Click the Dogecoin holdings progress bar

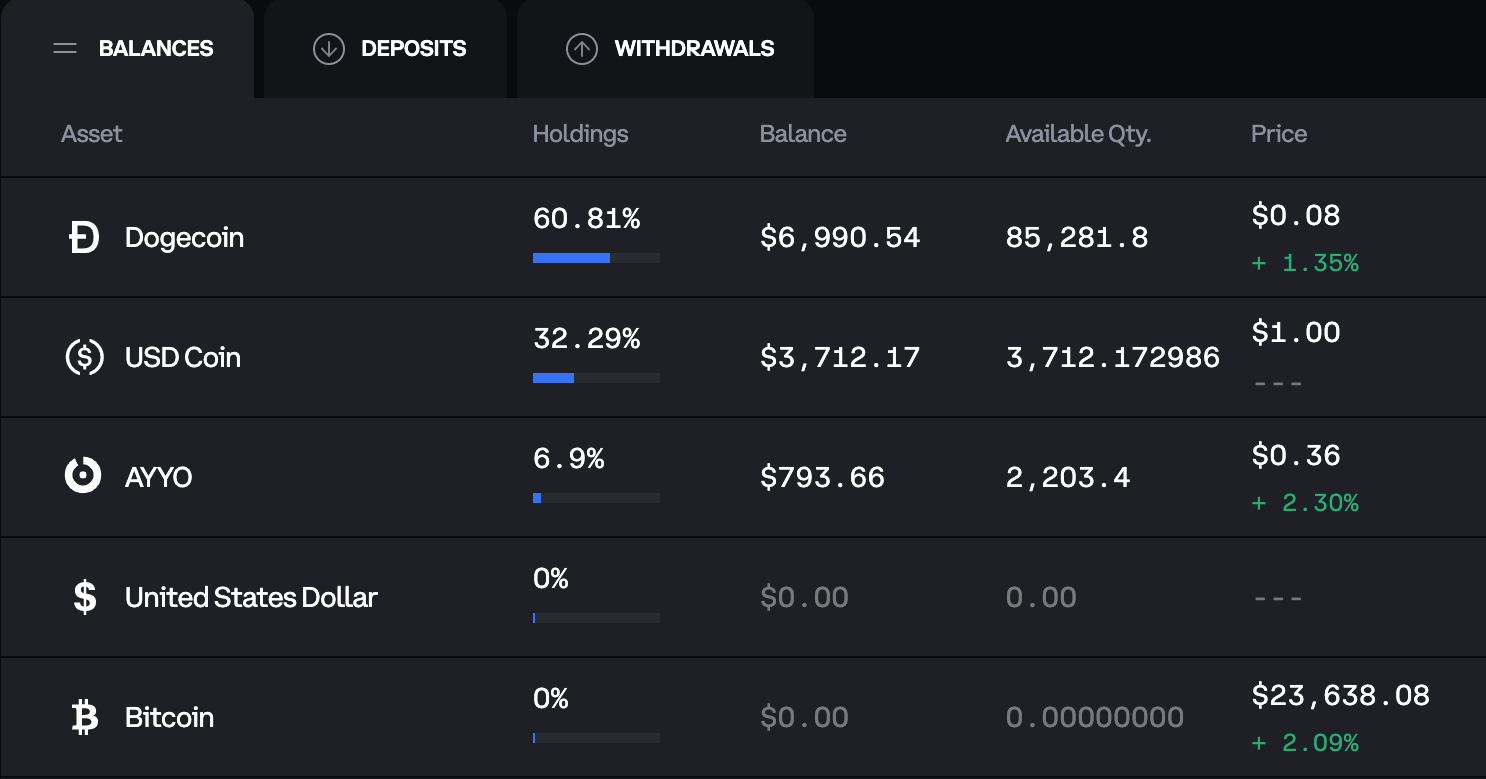click(x=596, y=258)
